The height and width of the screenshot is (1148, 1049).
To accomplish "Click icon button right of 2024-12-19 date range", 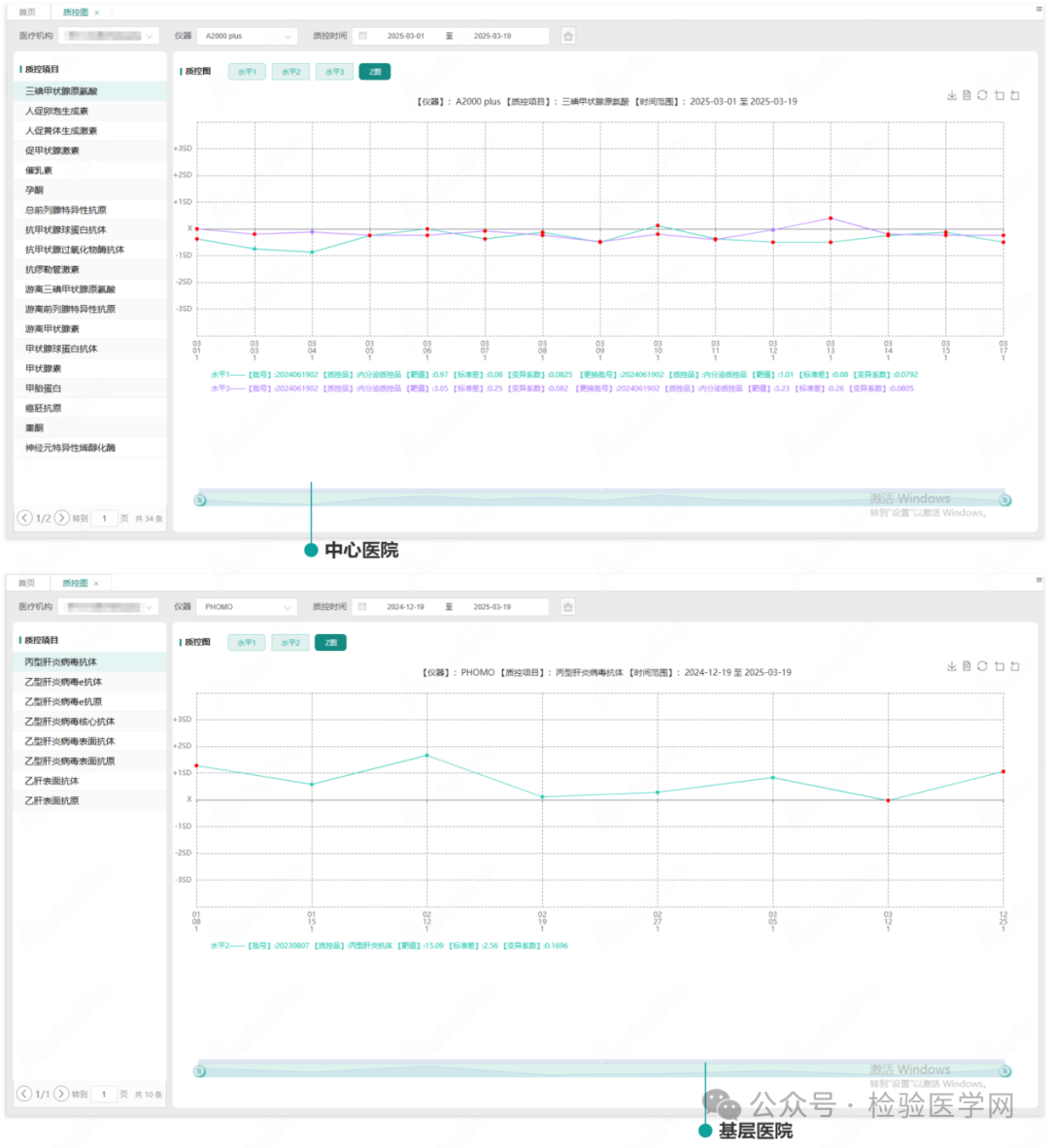I will point(568,607).
